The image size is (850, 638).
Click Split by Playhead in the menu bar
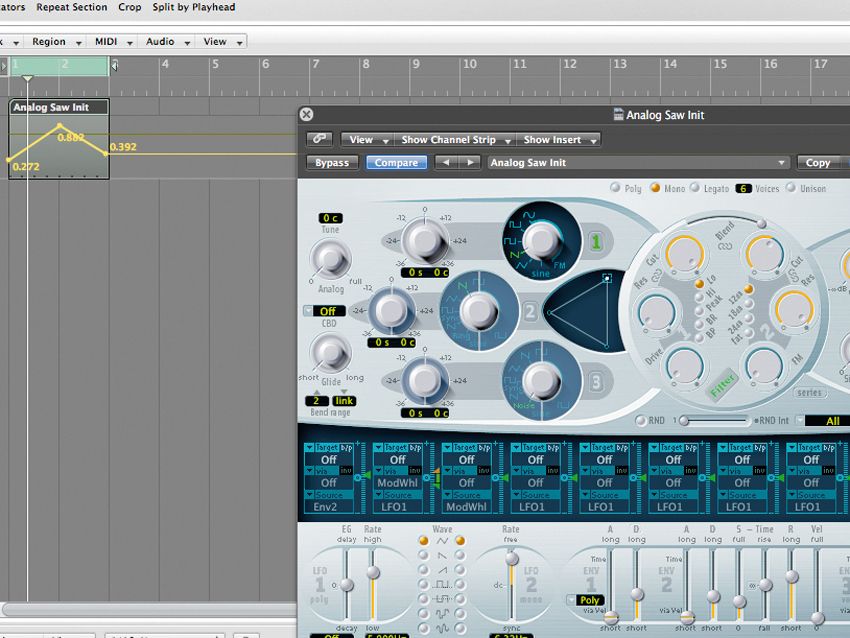192,7
